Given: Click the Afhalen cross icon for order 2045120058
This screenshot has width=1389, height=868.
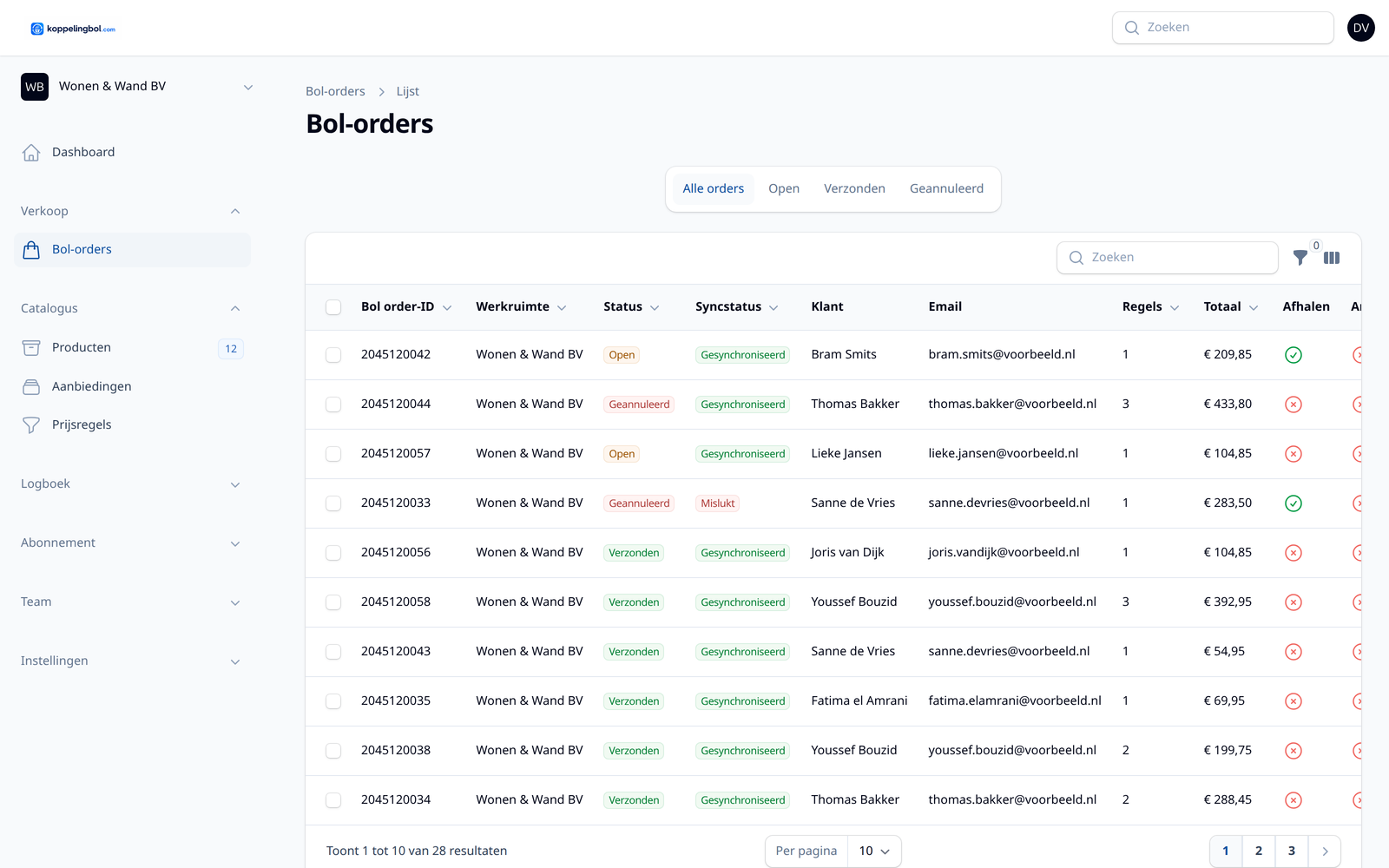Looking at the screenshot, I should coord(1294,602).
